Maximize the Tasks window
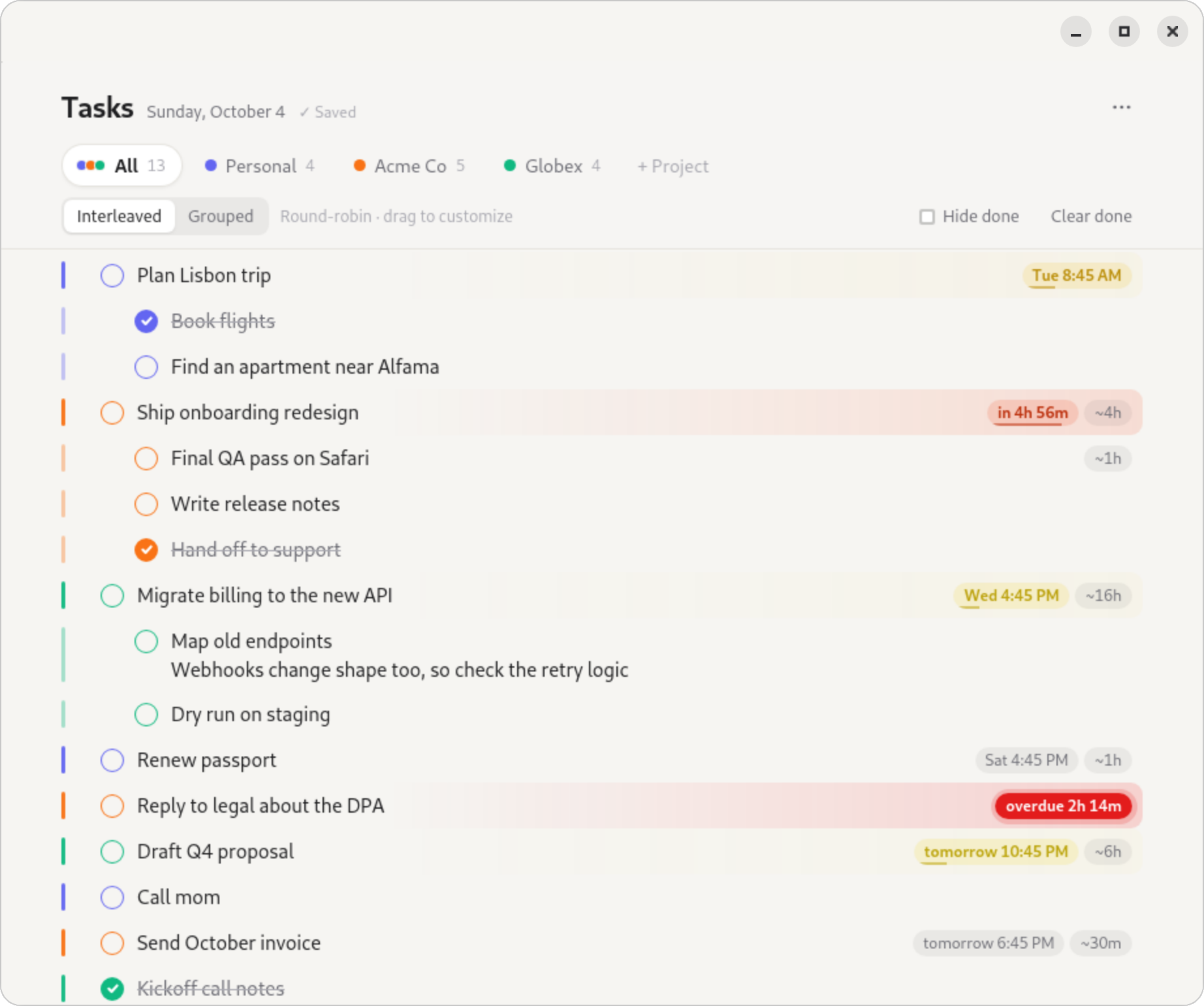This screenshot has width=1204, height=1006. tap(1124, 31)
